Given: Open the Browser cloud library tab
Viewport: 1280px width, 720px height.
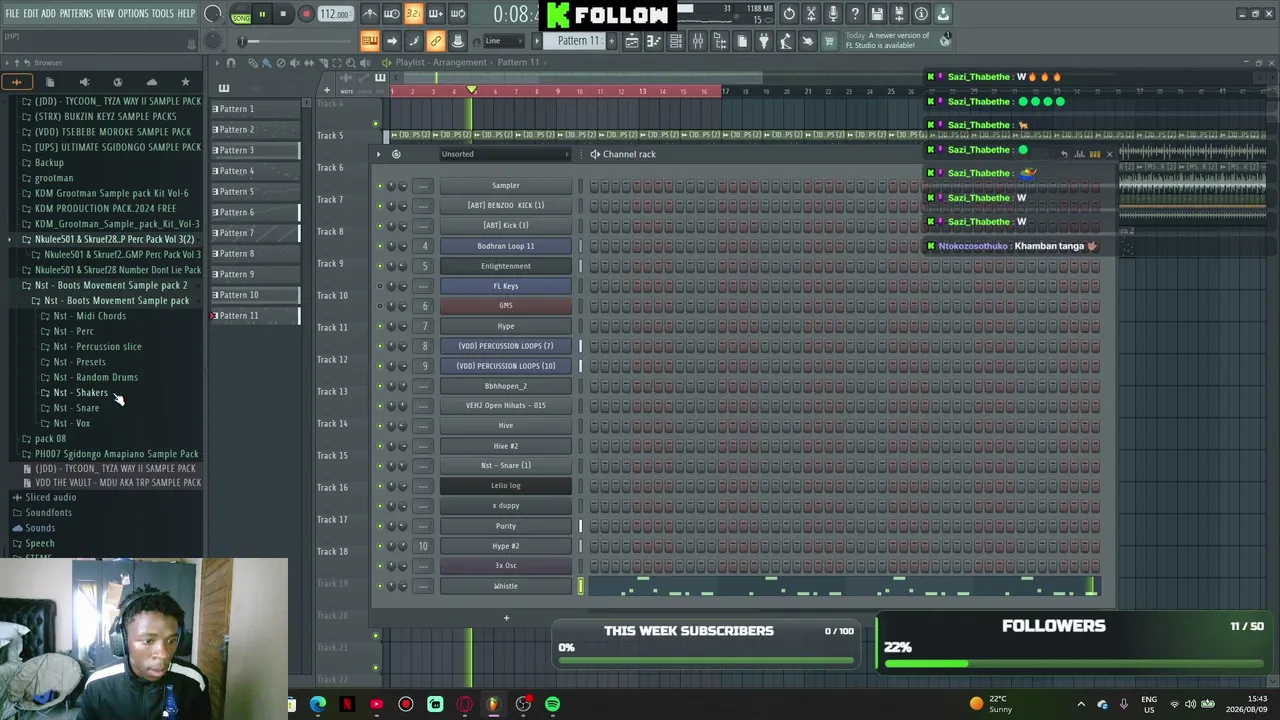Looking at the screenshot, I should click(x=152, y=82).
